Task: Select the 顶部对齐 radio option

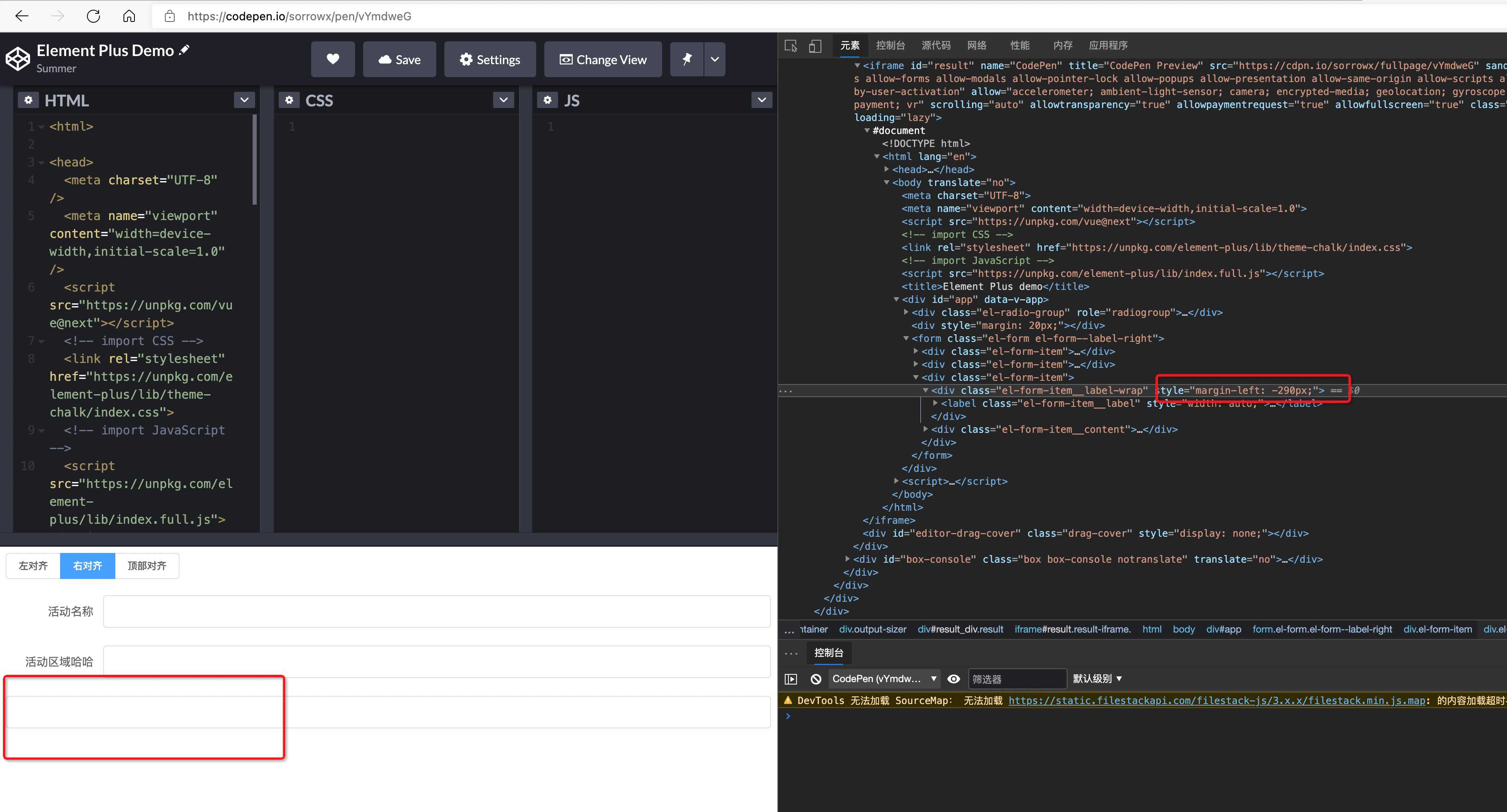Action: 147,566
